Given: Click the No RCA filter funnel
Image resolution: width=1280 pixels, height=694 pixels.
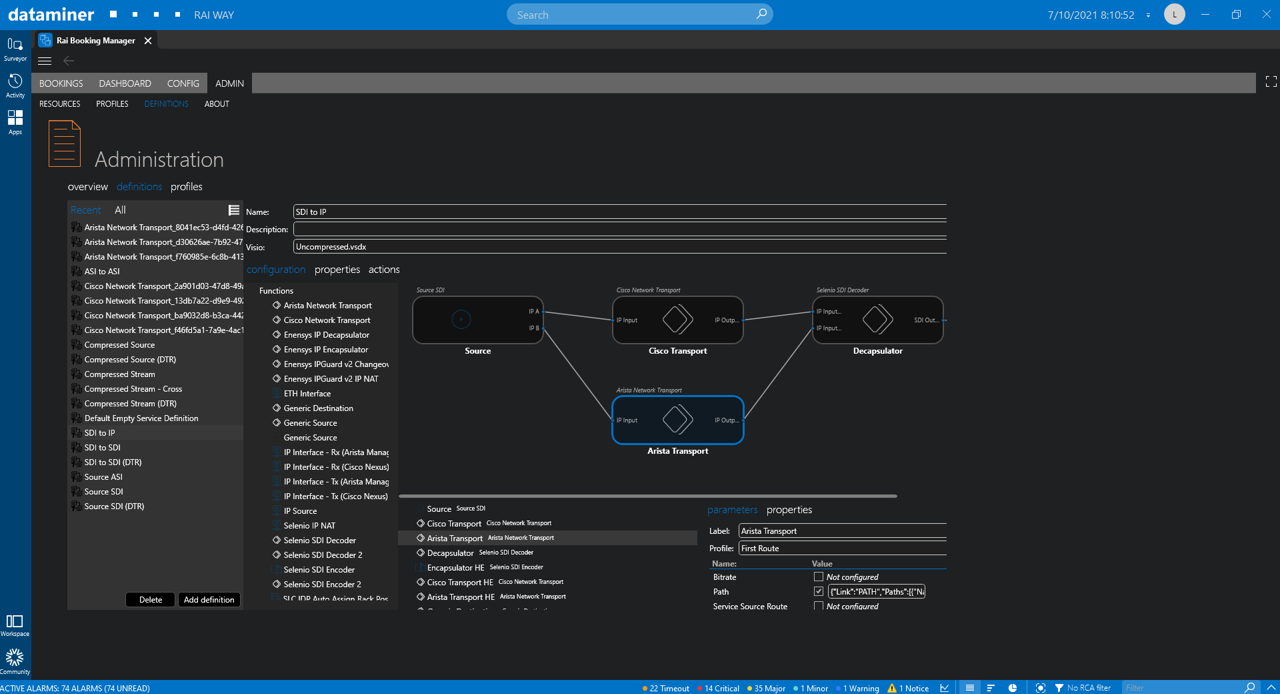Looking at the screenshot, I should pos(1059,688).
